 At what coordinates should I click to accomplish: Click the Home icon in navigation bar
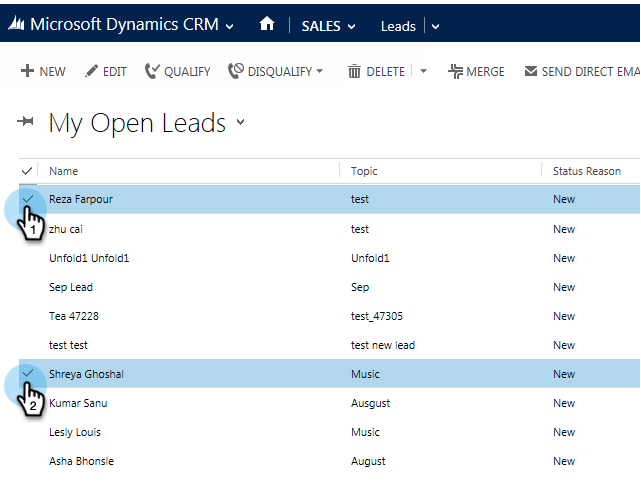pyautogui.click(x=267, y=25)
